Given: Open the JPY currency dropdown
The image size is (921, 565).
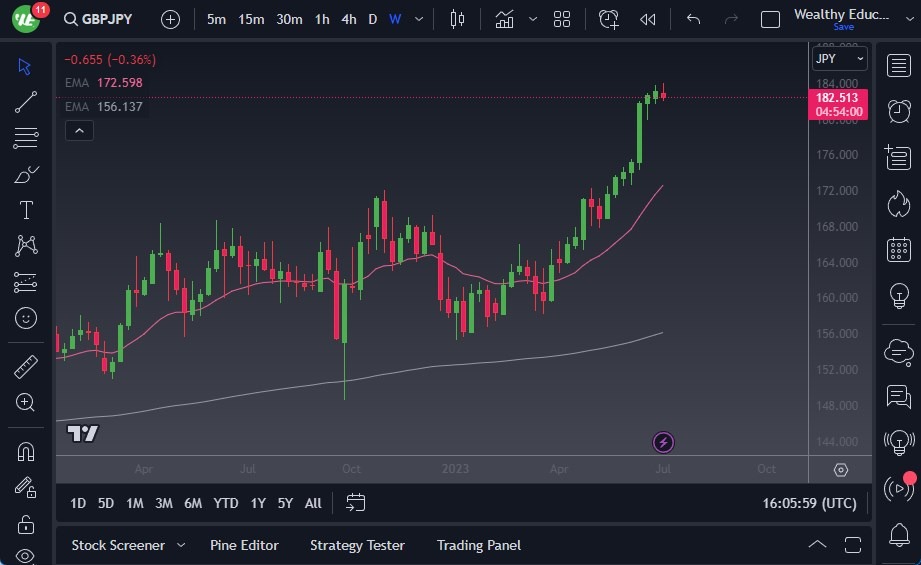Looking at the screenshot, I should click(839, 59).
